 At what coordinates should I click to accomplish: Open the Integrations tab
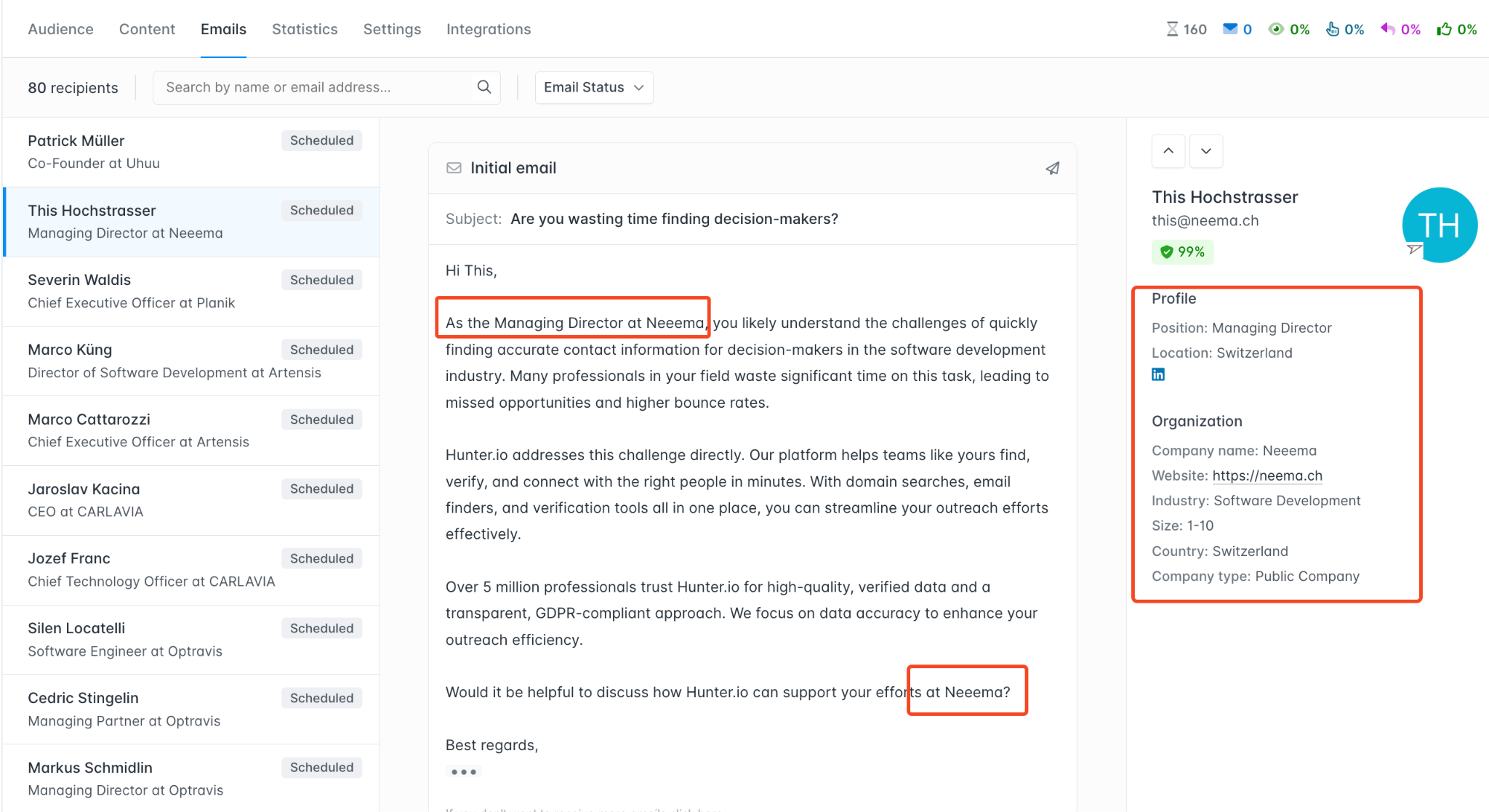click(x=489, y=29)
